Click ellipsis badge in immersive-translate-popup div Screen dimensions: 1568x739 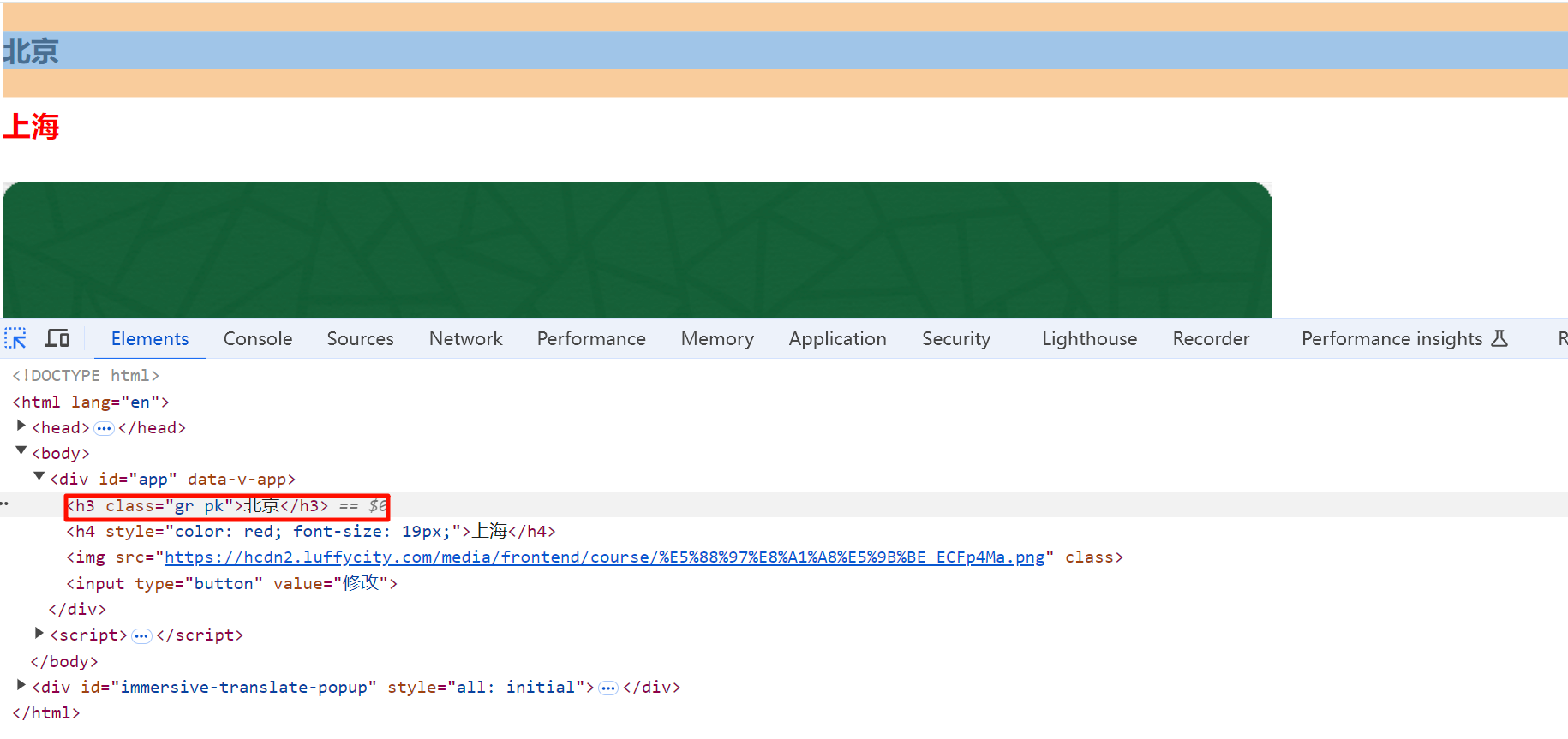point(608,688)
